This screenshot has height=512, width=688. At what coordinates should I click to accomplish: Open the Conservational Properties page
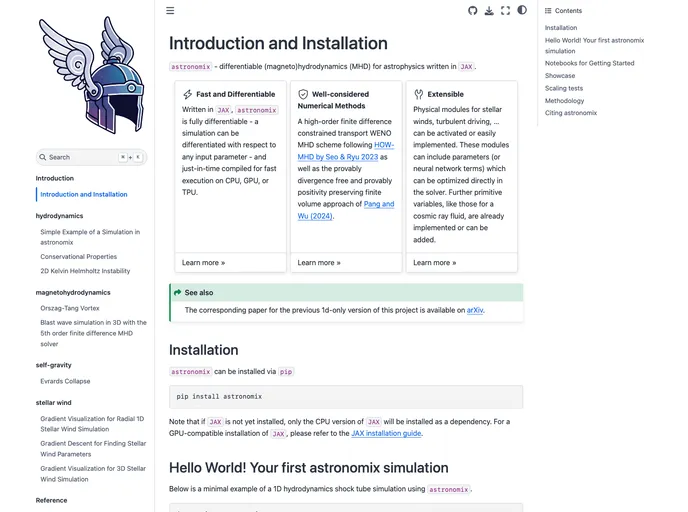pyautogui.click(x=79, y=257)
